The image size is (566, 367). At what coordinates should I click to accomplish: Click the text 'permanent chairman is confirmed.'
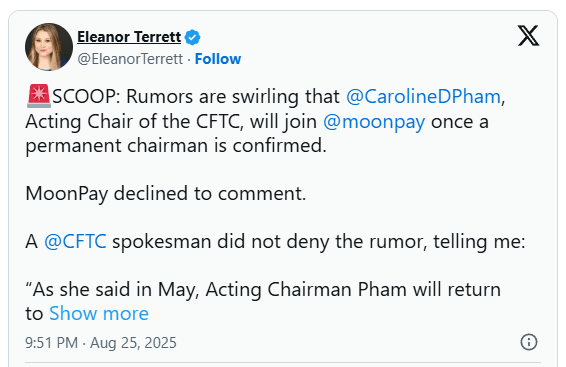coord(176,146)
